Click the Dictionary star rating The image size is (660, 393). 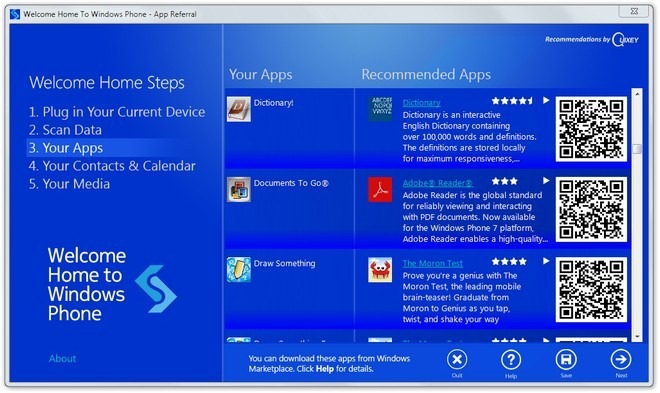click(512, 101)
